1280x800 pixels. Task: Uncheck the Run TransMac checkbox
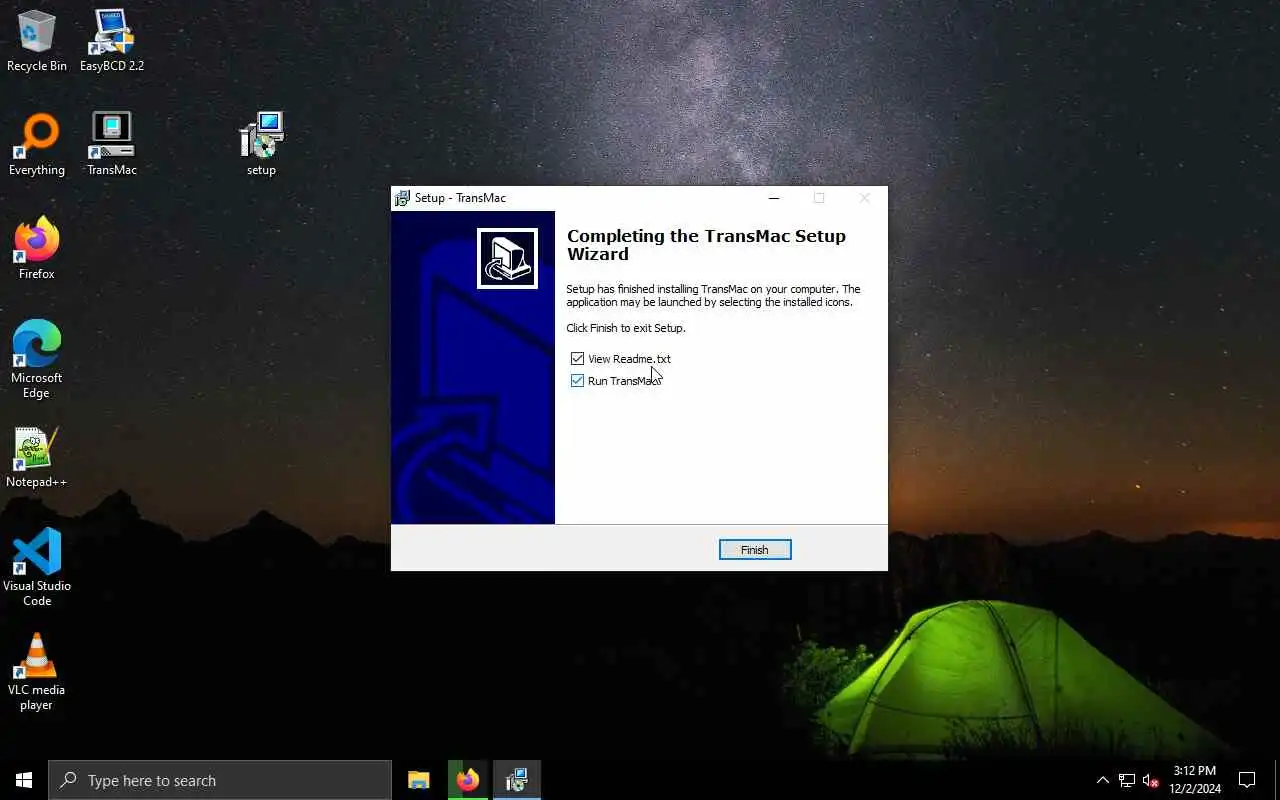(577, 380)
